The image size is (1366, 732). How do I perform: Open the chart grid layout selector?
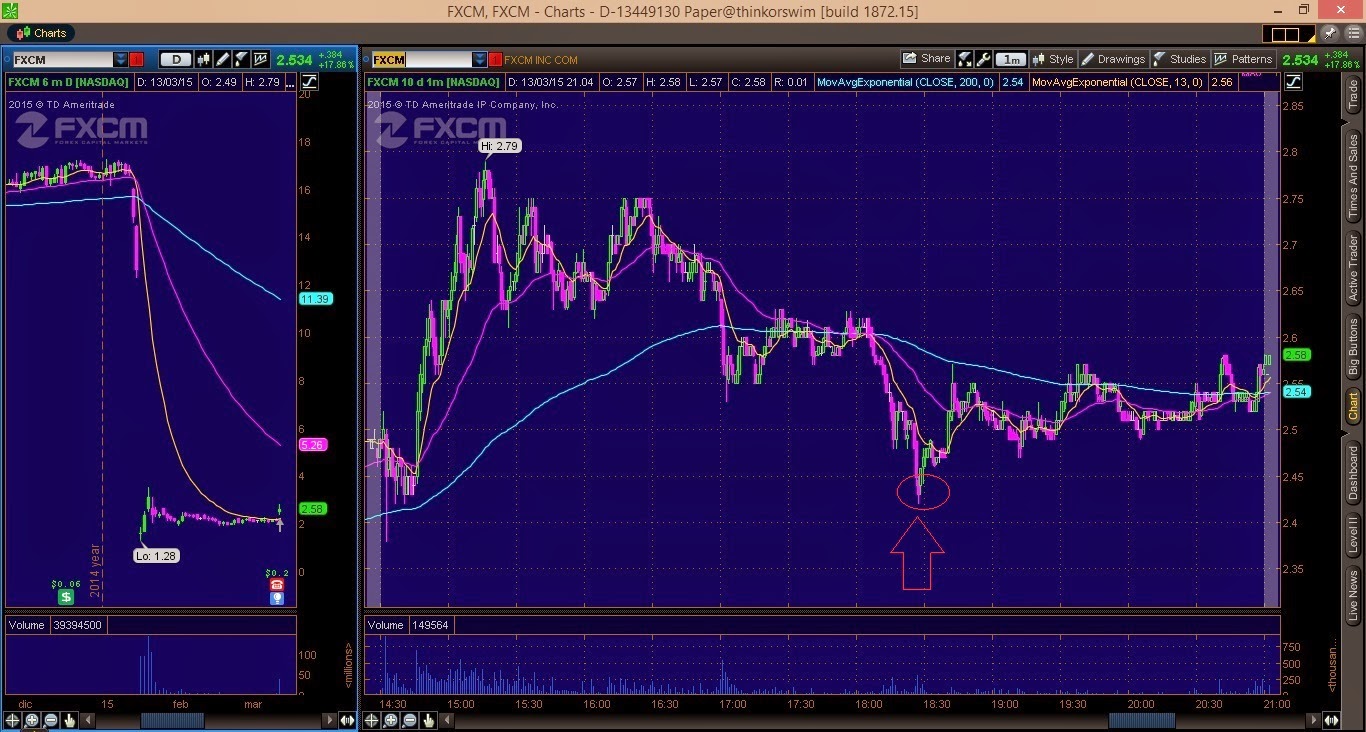(x=1288, y=34)
